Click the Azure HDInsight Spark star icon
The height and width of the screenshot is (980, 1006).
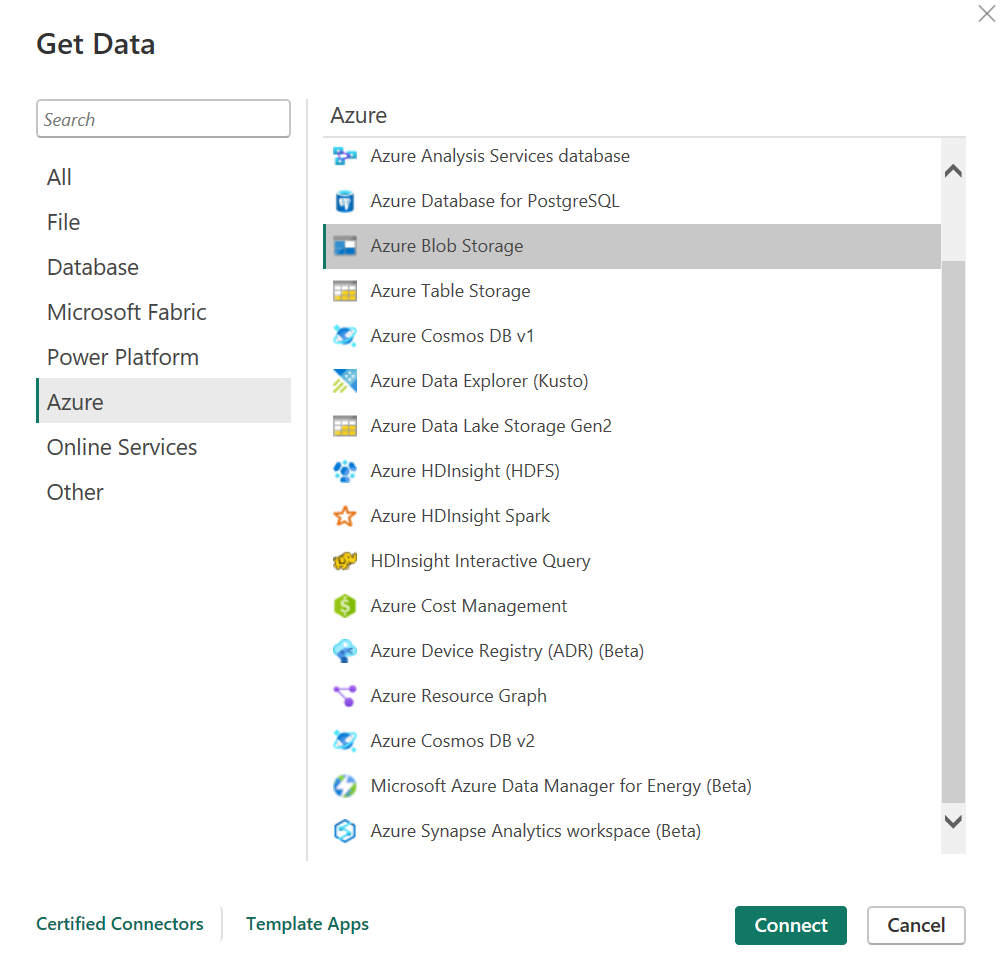pyautogui.click(x=344, y=516)
